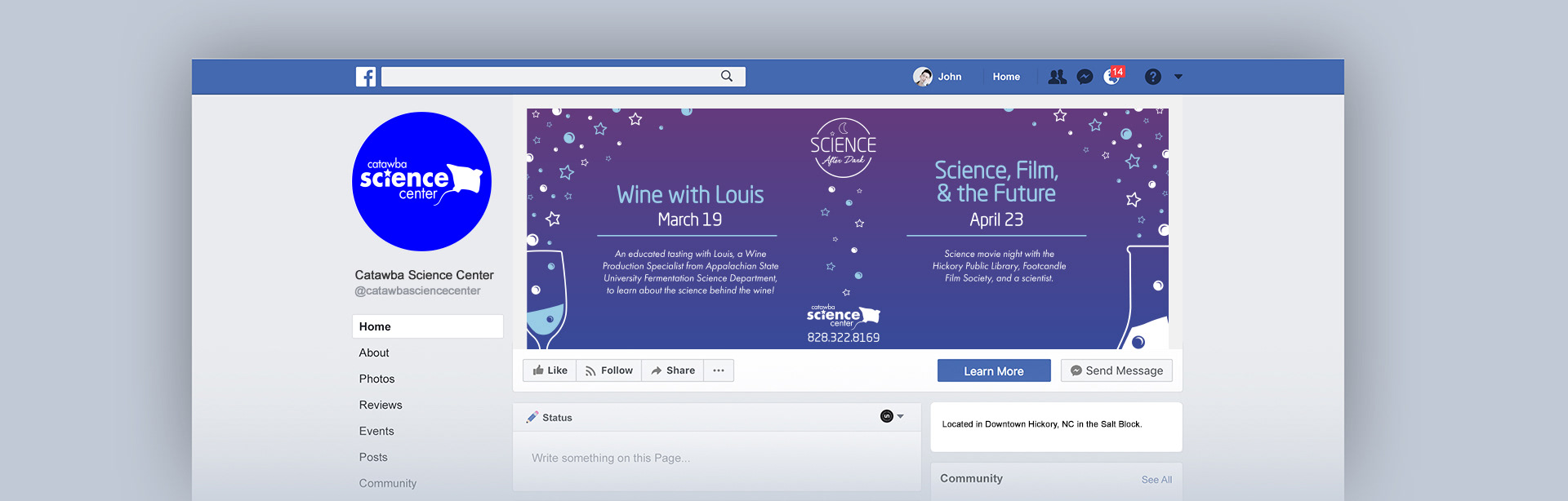Open the post-as identity dropdown
Screen dimensions: 1568x501
click(x=892, y=416)
